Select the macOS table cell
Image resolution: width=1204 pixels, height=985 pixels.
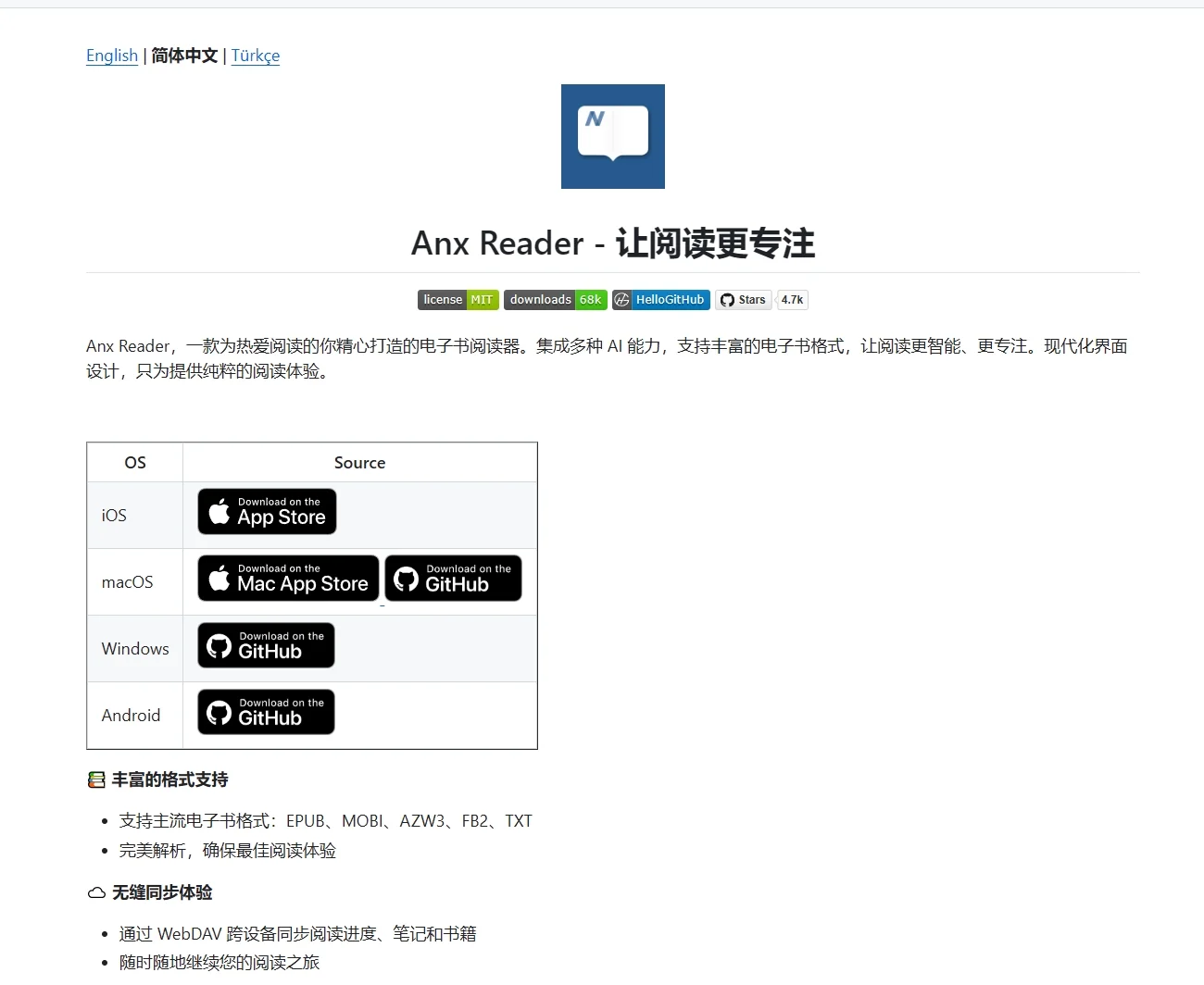coord(135,582)
